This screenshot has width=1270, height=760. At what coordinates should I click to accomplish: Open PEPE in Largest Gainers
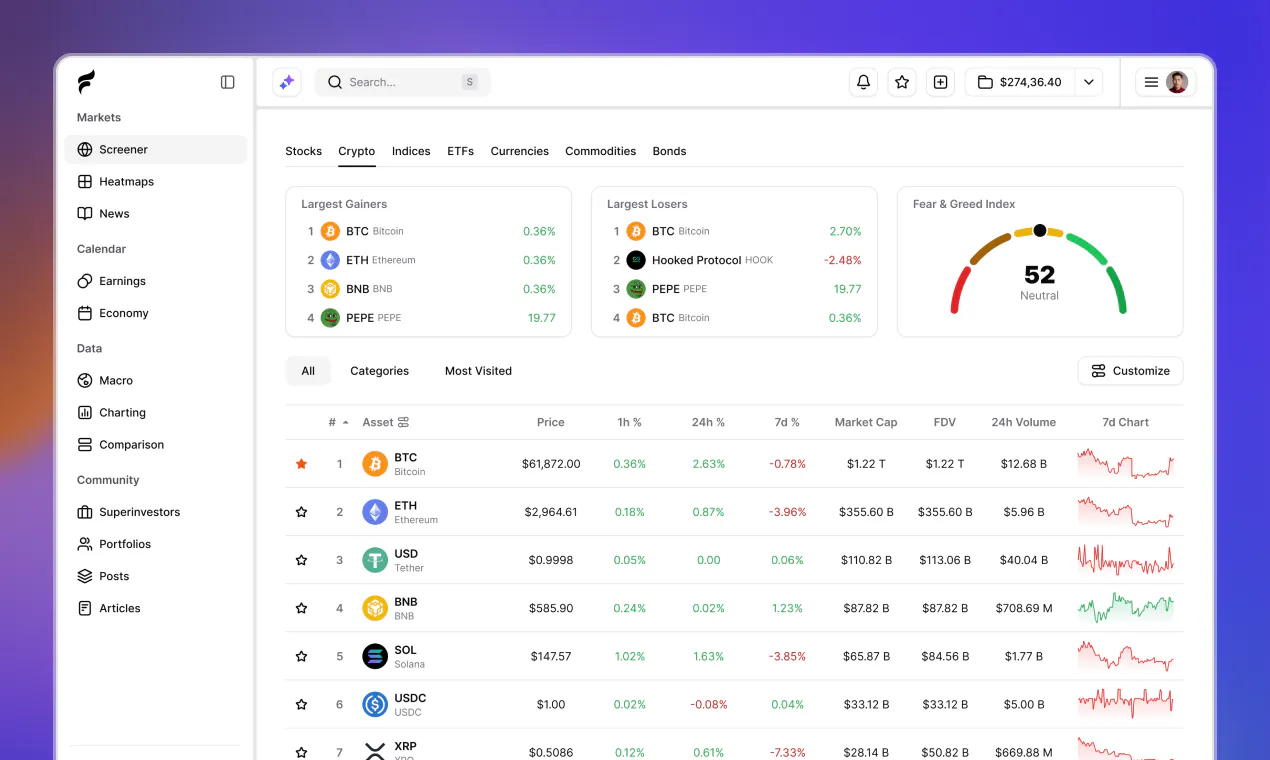click(x=430, y=318)
